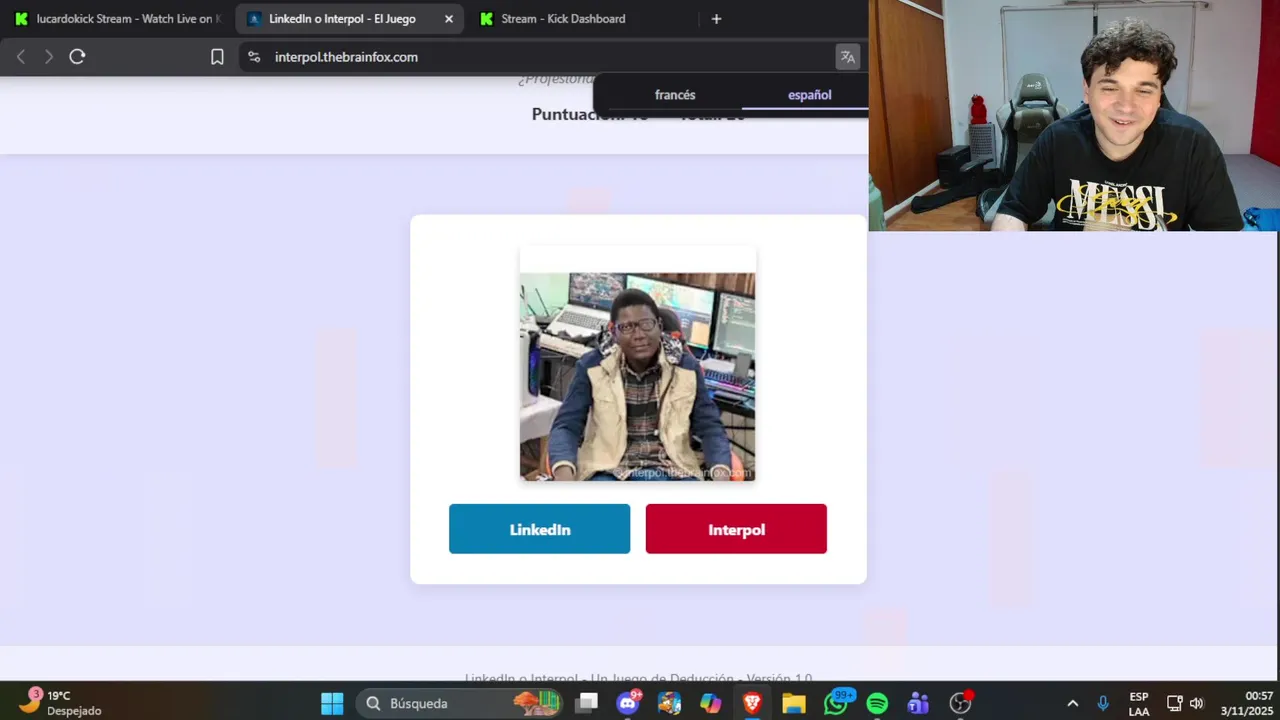Open the Windows Start menu
Screen dimensions: 1280x720
click(332, 703)
